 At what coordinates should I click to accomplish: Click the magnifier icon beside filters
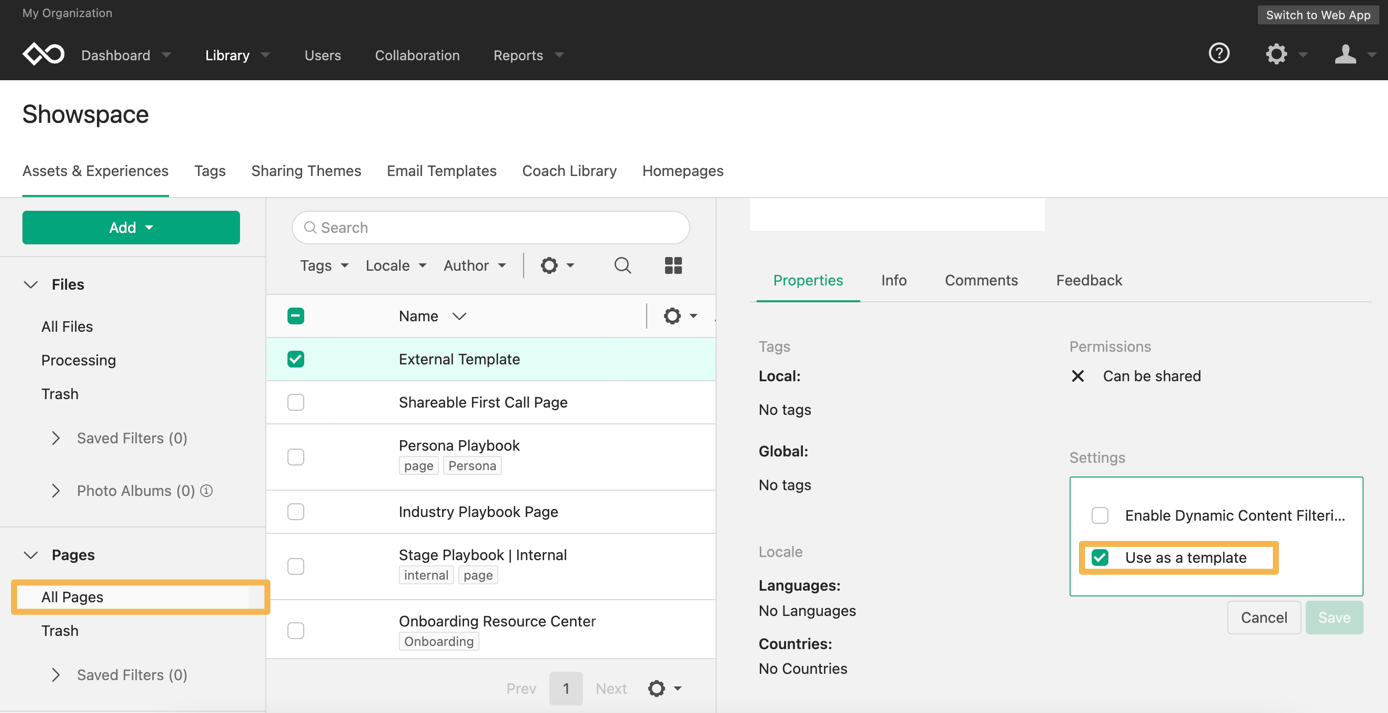[622, 265]
